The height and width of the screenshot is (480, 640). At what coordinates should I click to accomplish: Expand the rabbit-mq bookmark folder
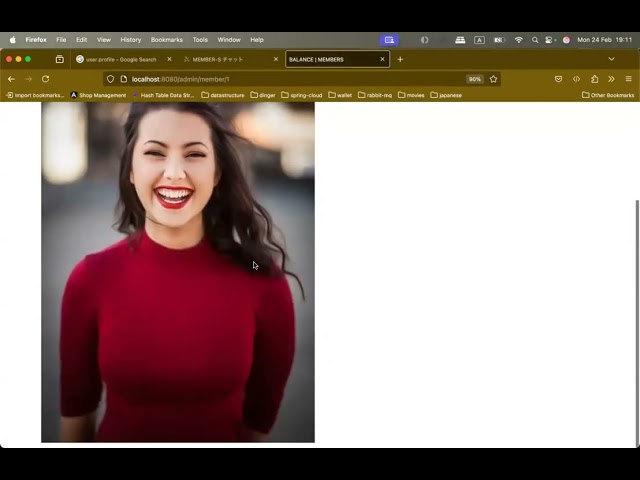click(x=375, y=95)
